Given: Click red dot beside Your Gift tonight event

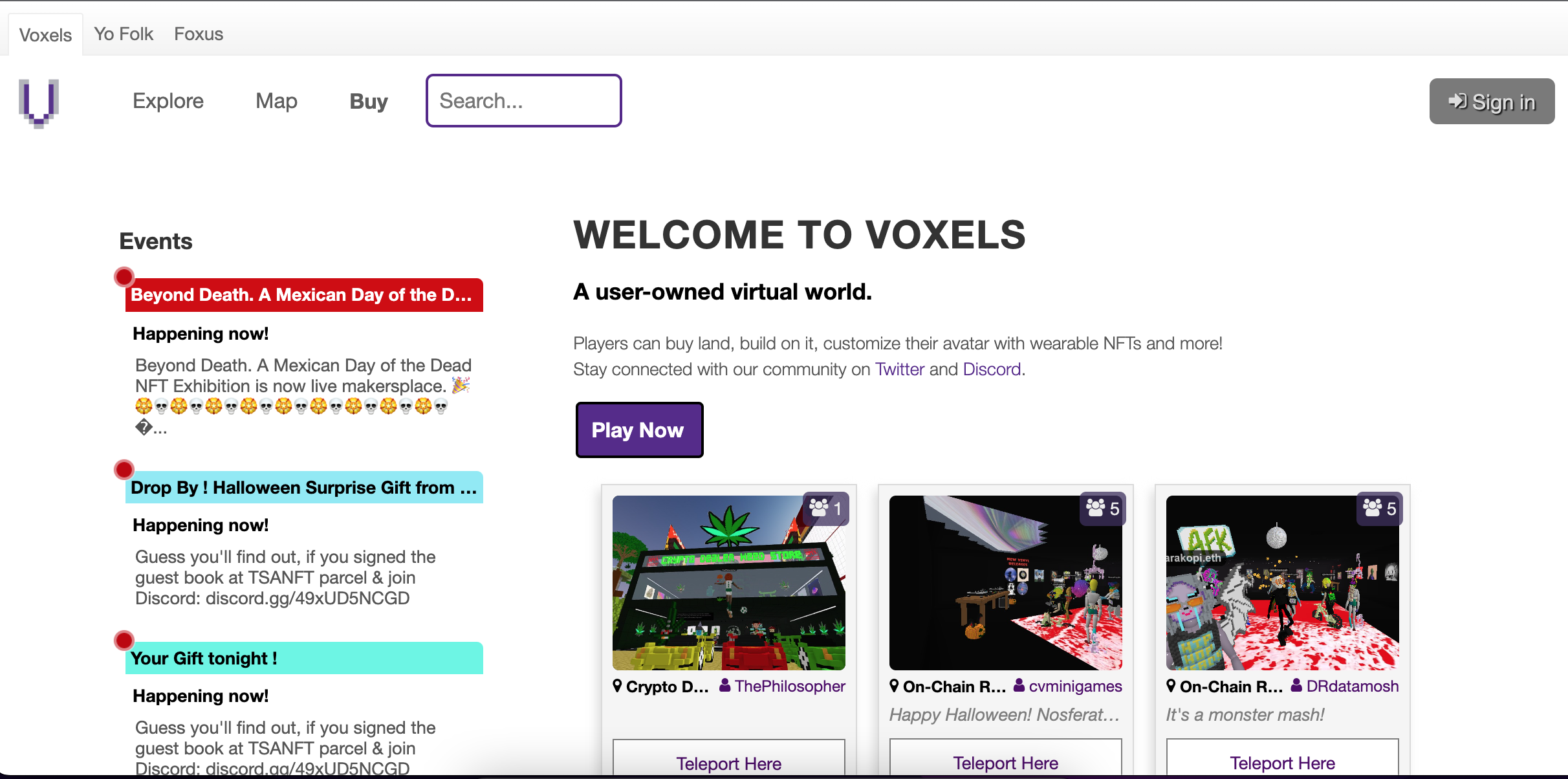Looking at the screenshot, I should (124, 641).
